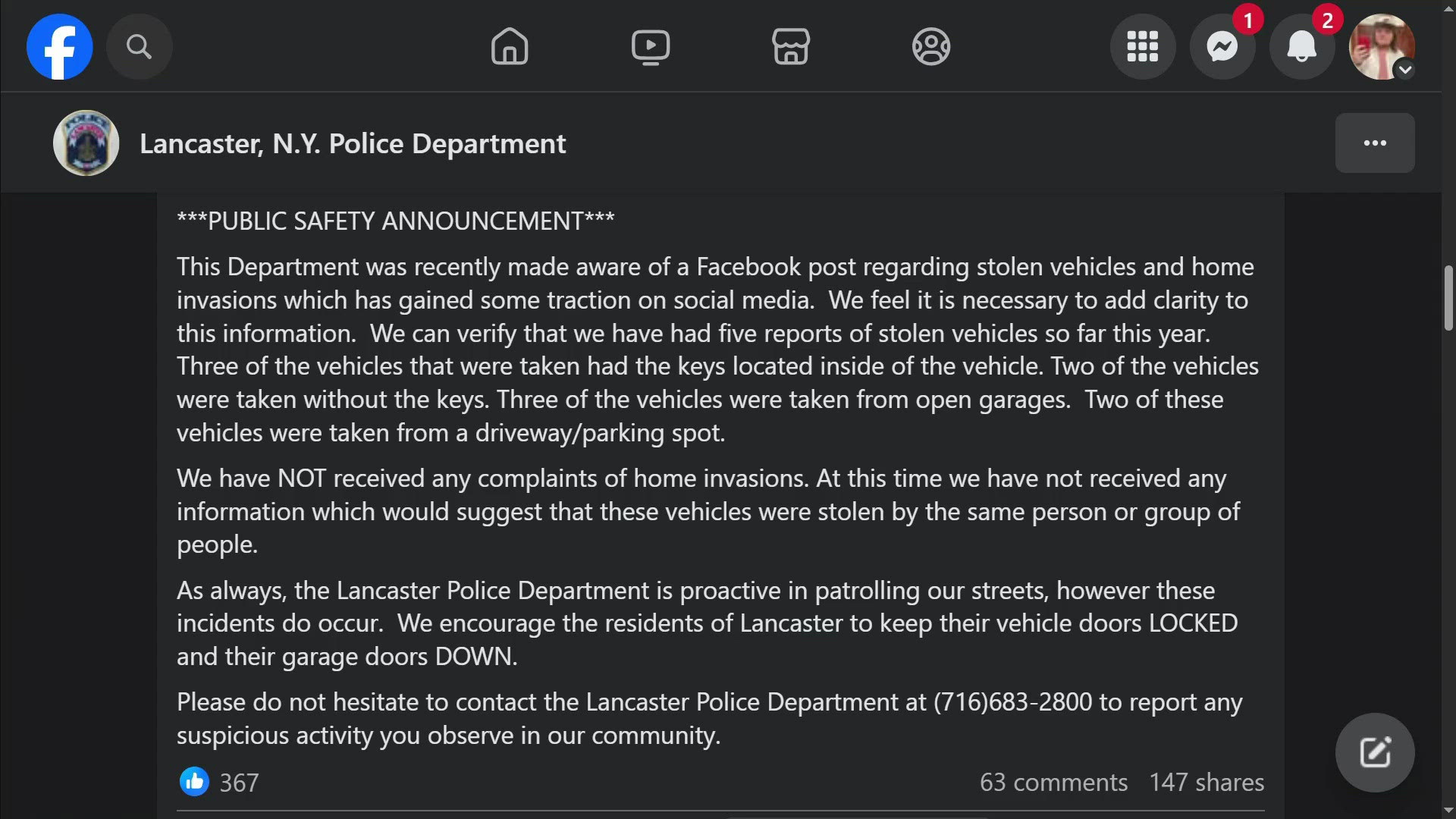The height and width of the screenshot is (819, 1456).
Task: View the 63 comments
Action: point(1053,782)
